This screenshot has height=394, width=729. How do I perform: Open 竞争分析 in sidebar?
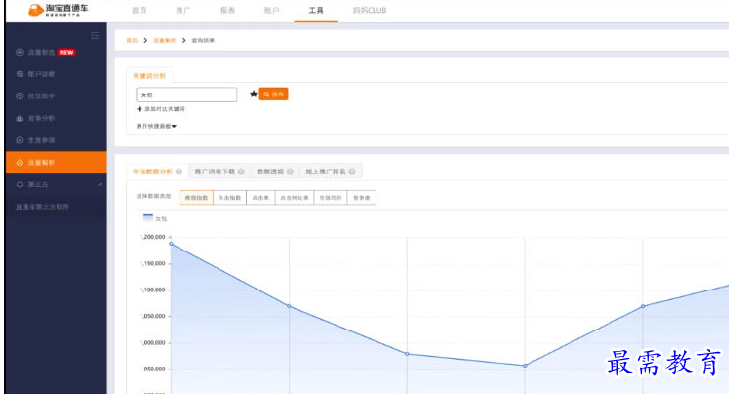(41, 119)
